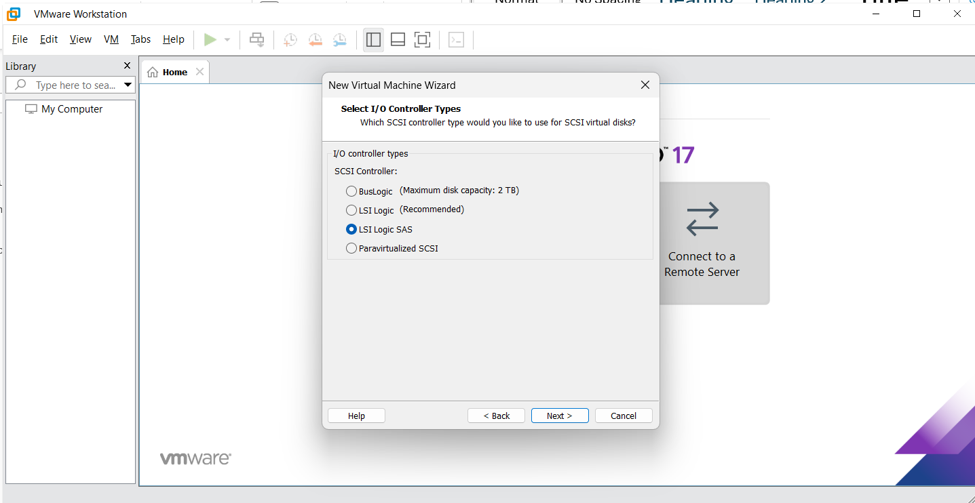Click the < Back button
Image resolution: width=975 pixels, height=503 pixels.
(x=496, y=416)
